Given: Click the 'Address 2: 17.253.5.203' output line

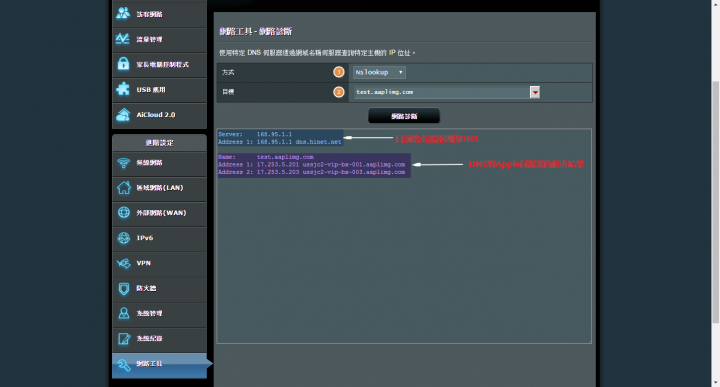Looking at the screenshot, I should 311,172.
